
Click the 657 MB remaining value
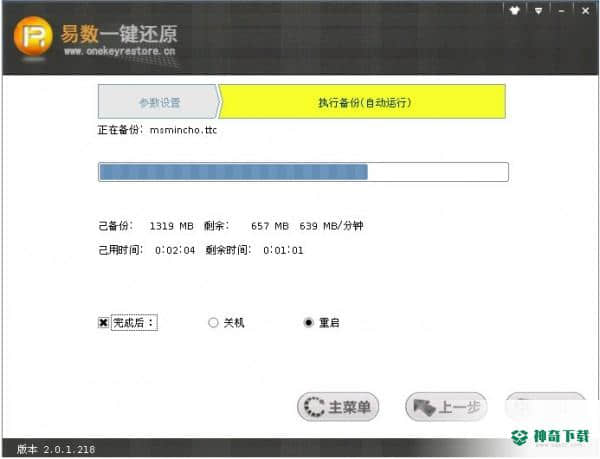[x=270, y=226]
